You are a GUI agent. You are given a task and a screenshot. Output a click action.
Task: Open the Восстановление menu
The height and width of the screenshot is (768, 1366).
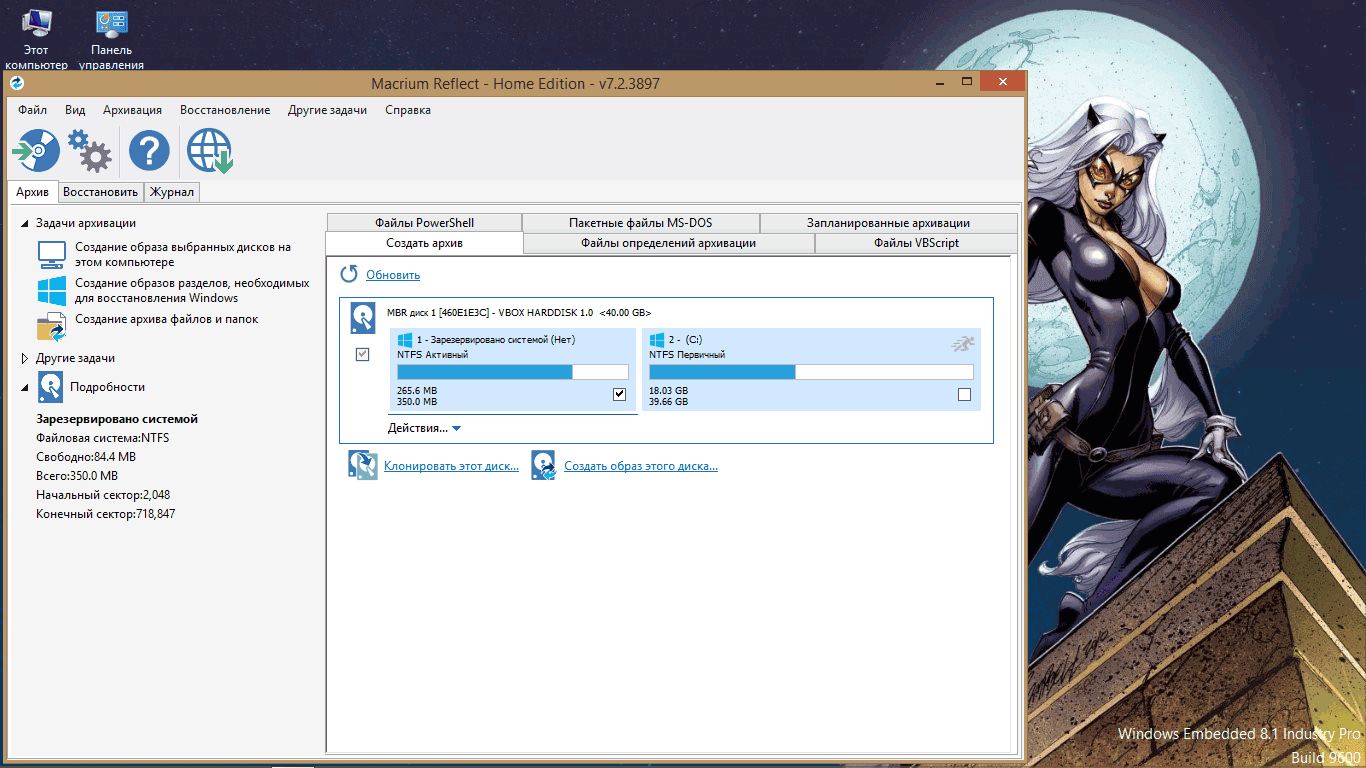click(x=225, y=110)
